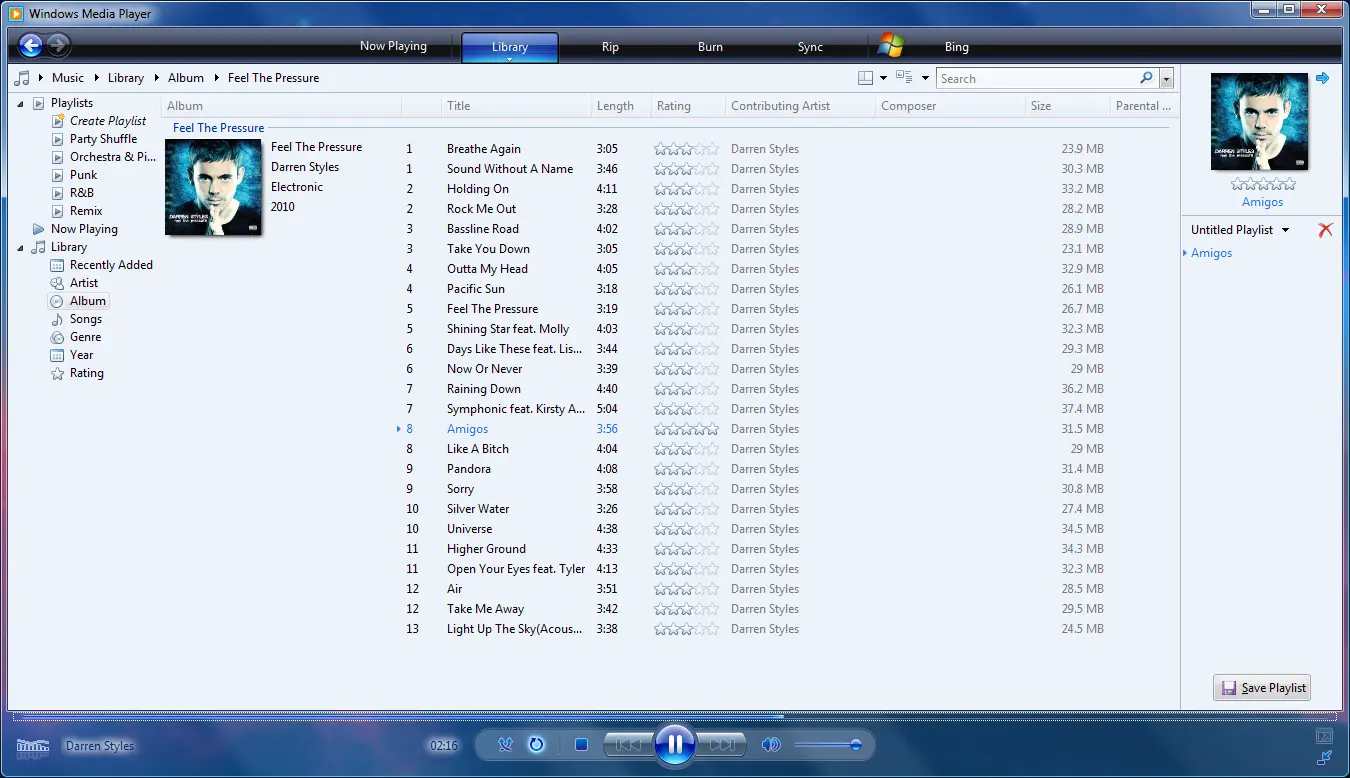Click the Rating star icon in the sidebar
Viewport: 1350px width, 778px height.
(x=58, y=373)
